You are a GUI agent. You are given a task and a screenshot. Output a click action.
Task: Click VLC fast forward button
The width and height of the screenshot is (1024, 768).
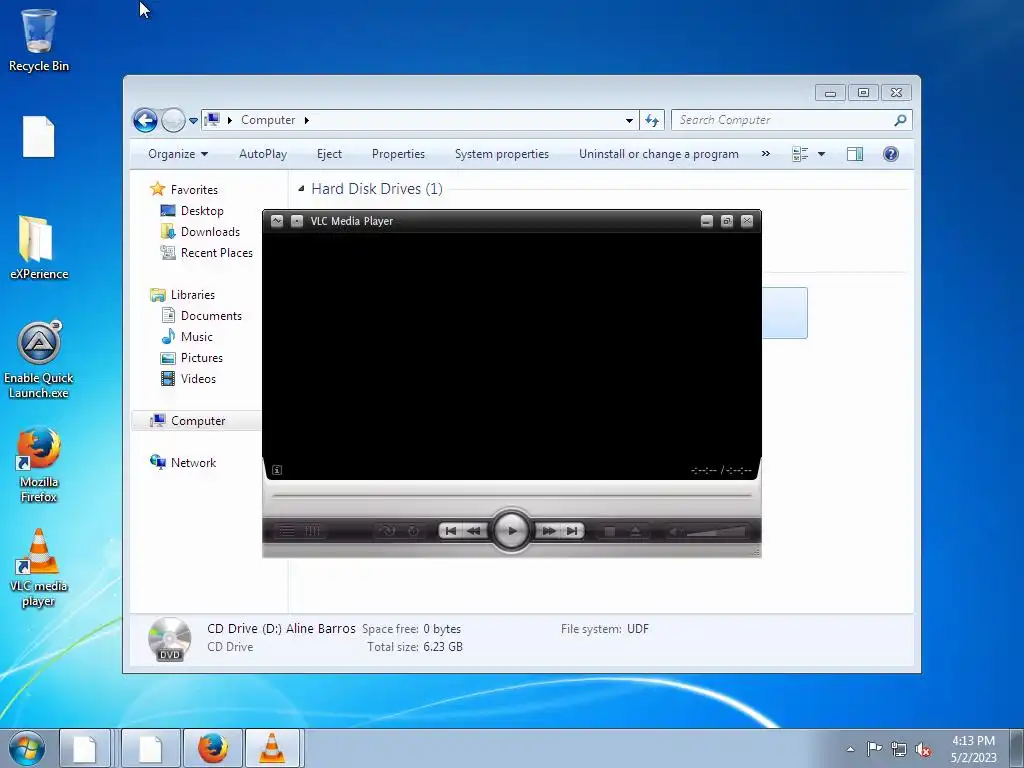[x=549, y=531]
